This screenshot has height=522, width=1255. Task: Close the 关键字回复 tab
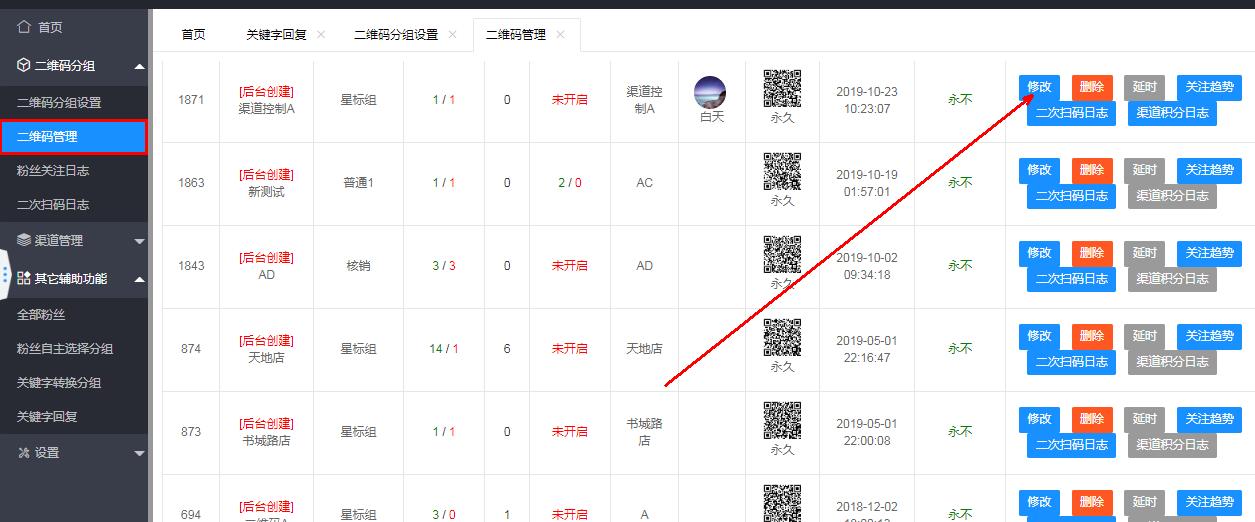pos(321,34)
